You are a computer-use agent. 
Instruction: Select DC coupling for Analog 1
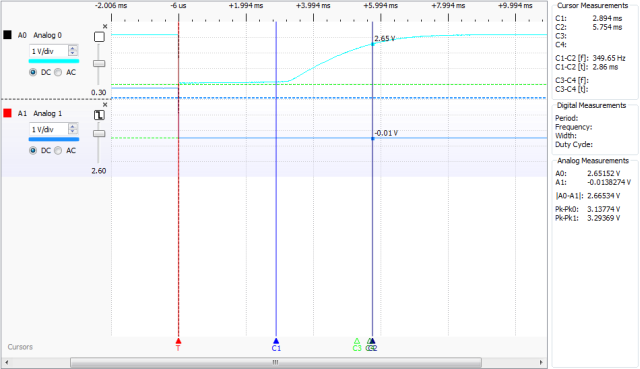33,151
